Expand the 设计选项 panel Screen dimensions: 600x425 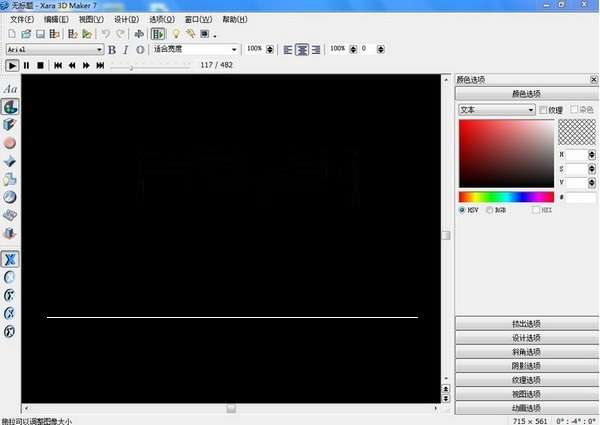click(x=527, y=338)
